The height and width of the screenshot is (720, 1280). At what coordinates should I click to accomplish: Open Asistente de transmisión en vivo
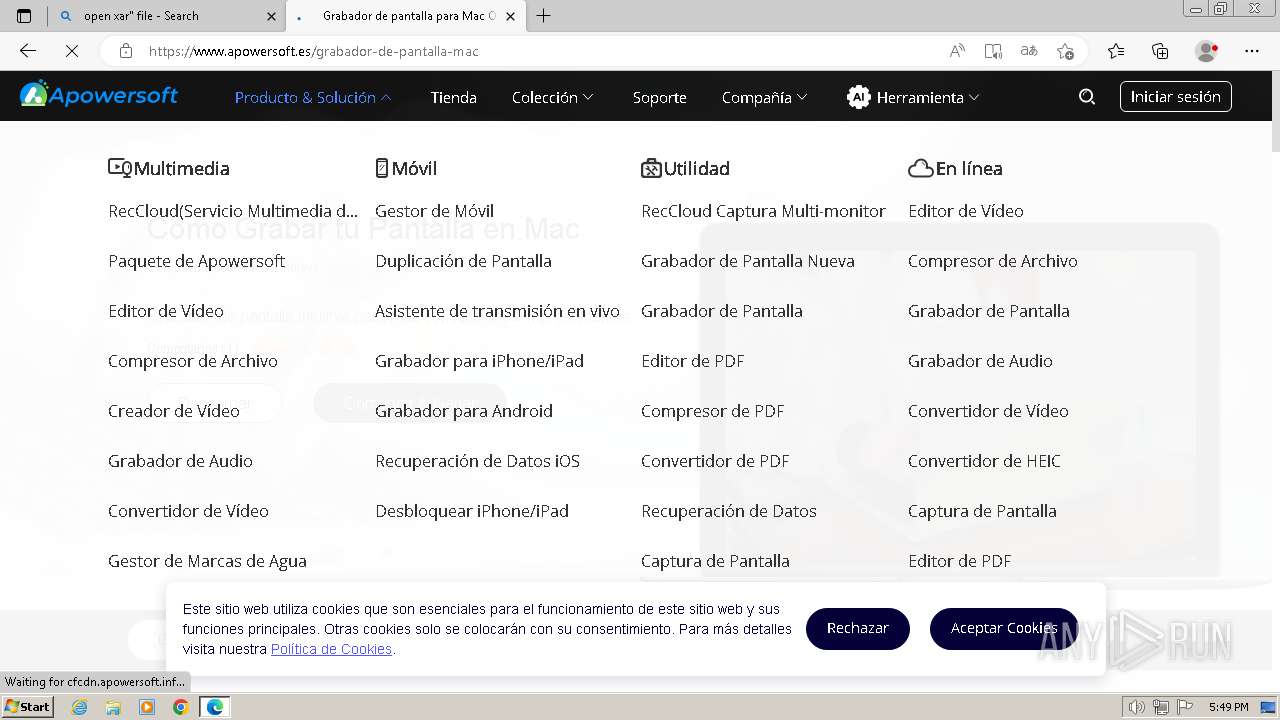[x=497, y=311]
